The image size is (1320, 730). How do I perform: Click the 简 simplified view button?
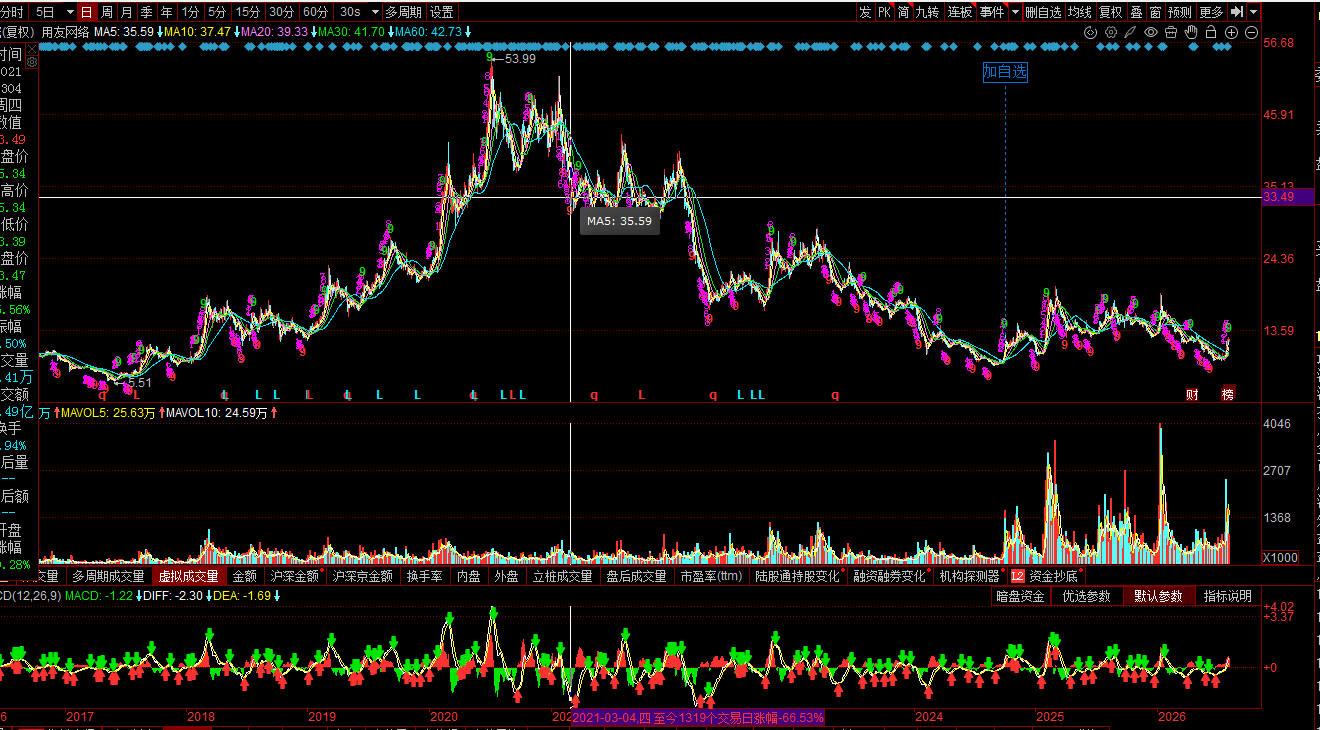[x=904, y=12]
